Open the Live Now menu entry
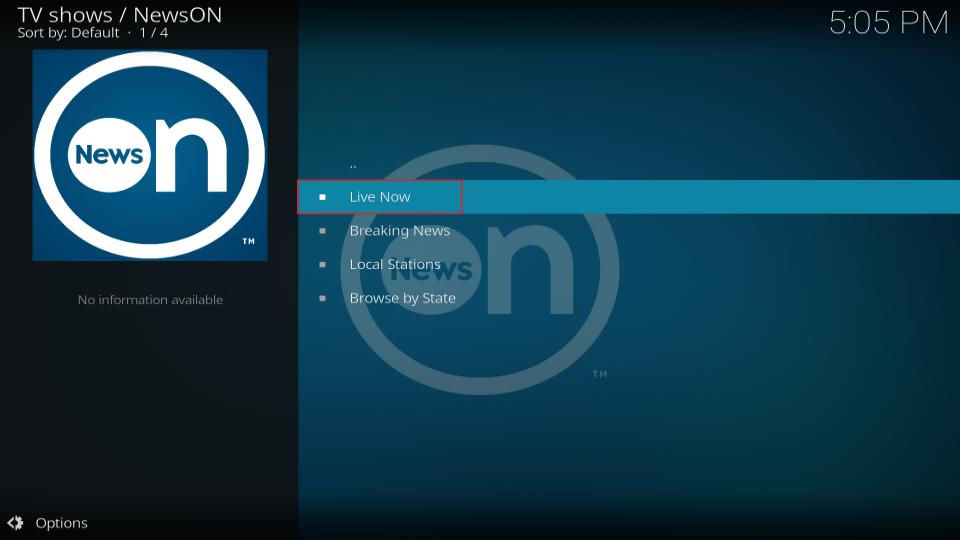The height and width of the screenshot is (540, 960). pos(628,197)
